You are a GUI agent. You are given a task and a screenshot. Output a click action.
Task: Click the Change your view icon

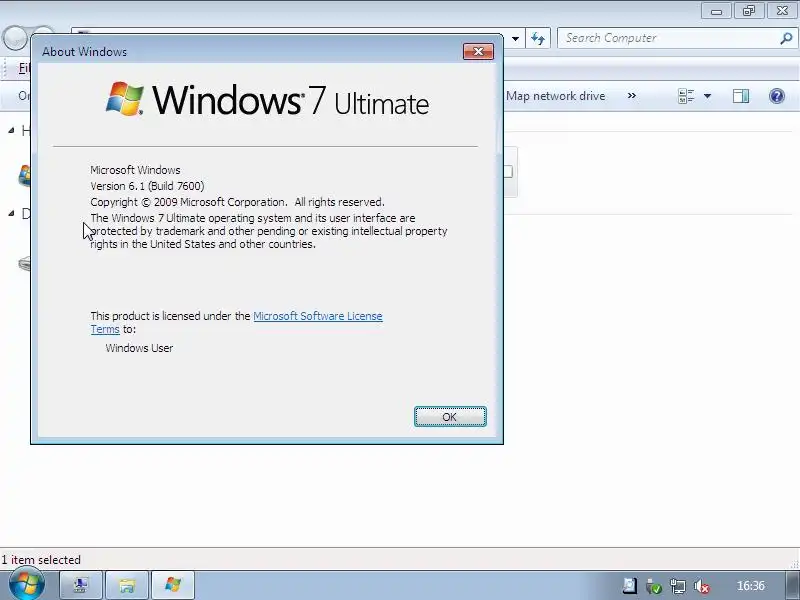[x=686, y=96]
